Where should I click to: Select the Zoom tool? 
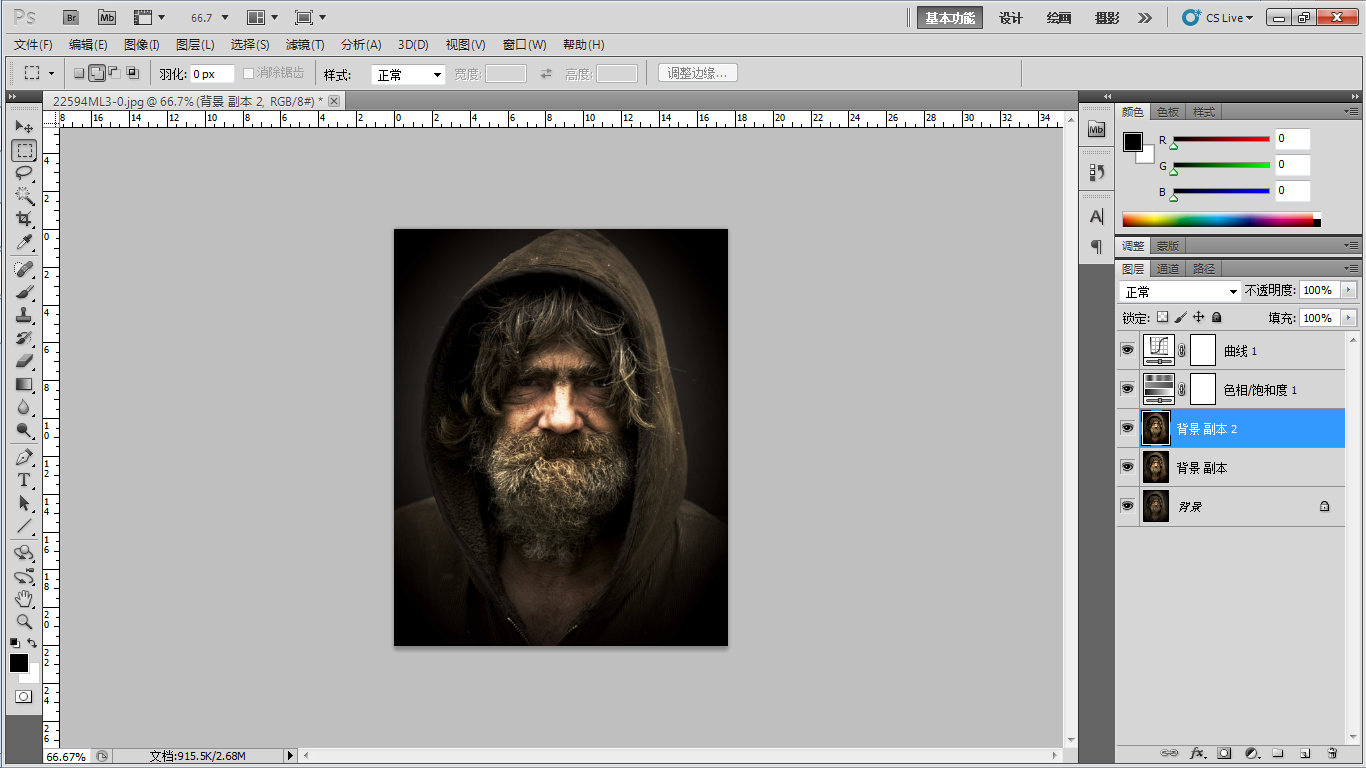[x=24, y=622]
